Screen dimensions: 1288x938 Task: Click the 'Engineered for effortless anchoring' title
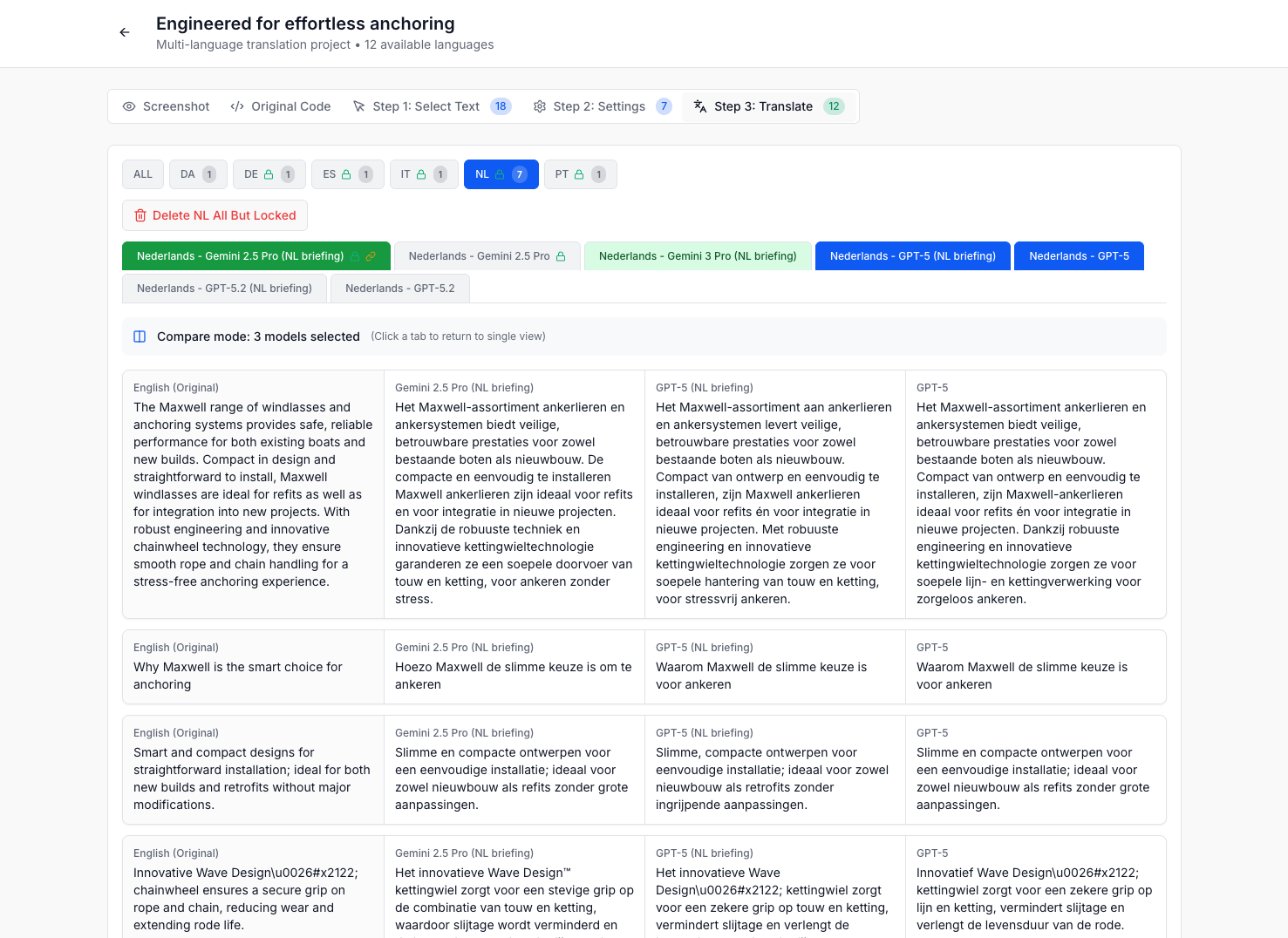(305, 24)
